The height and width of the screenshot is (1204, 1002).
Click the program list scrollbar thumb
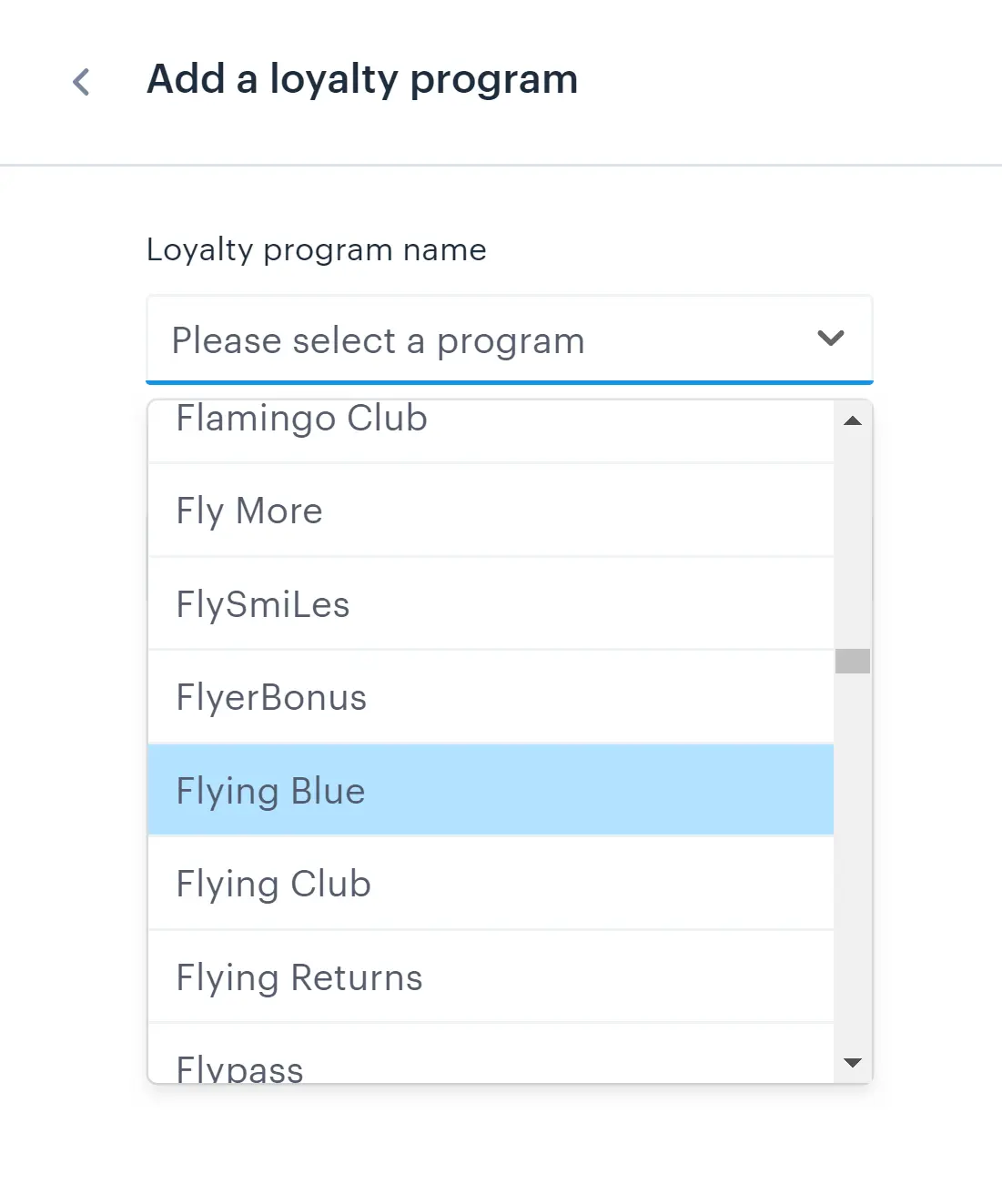pyautogui.click(x=853, y=661)
